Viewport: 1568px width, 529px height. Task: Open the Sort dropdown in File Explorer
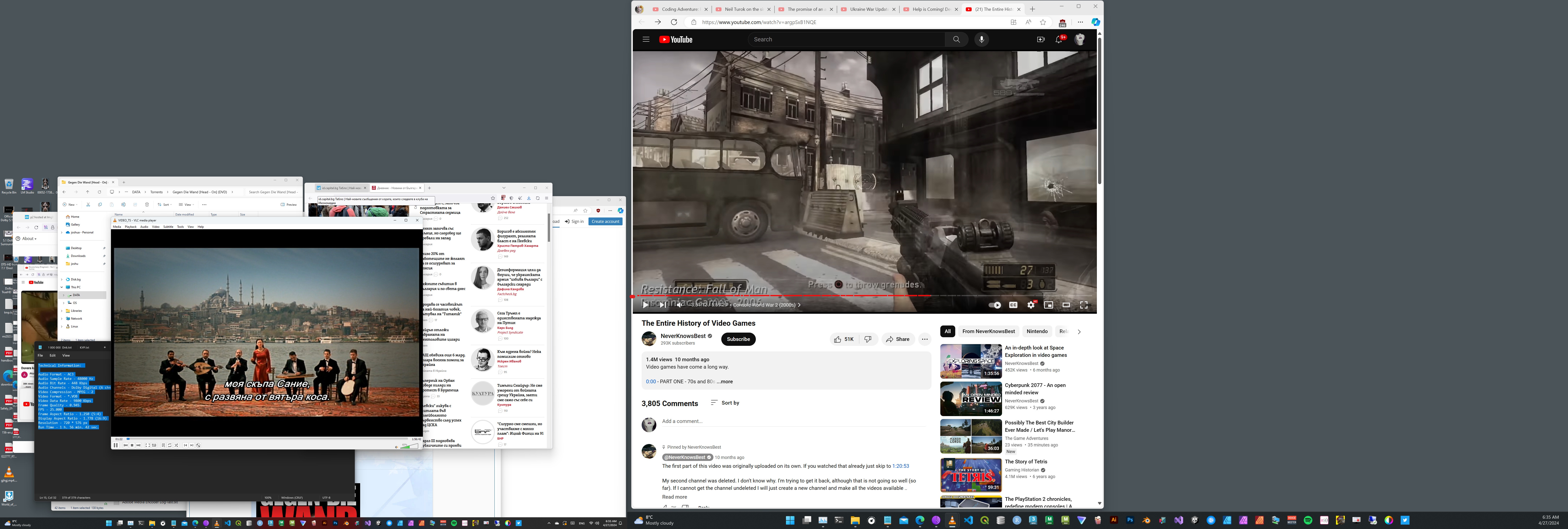tap(164, 204)
